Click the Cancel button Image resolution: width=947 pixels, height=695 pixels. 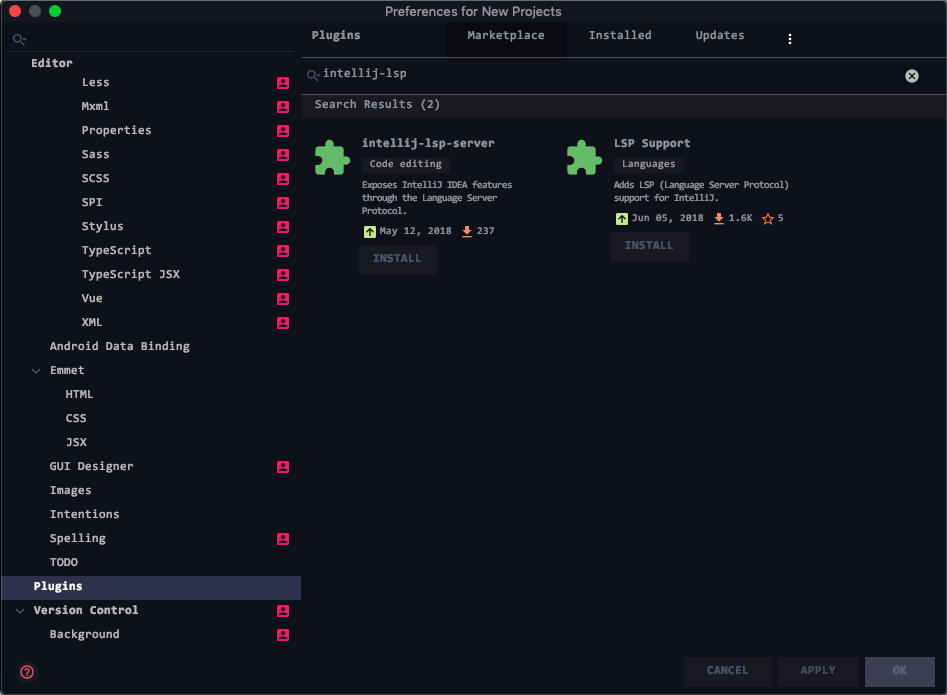727,671
